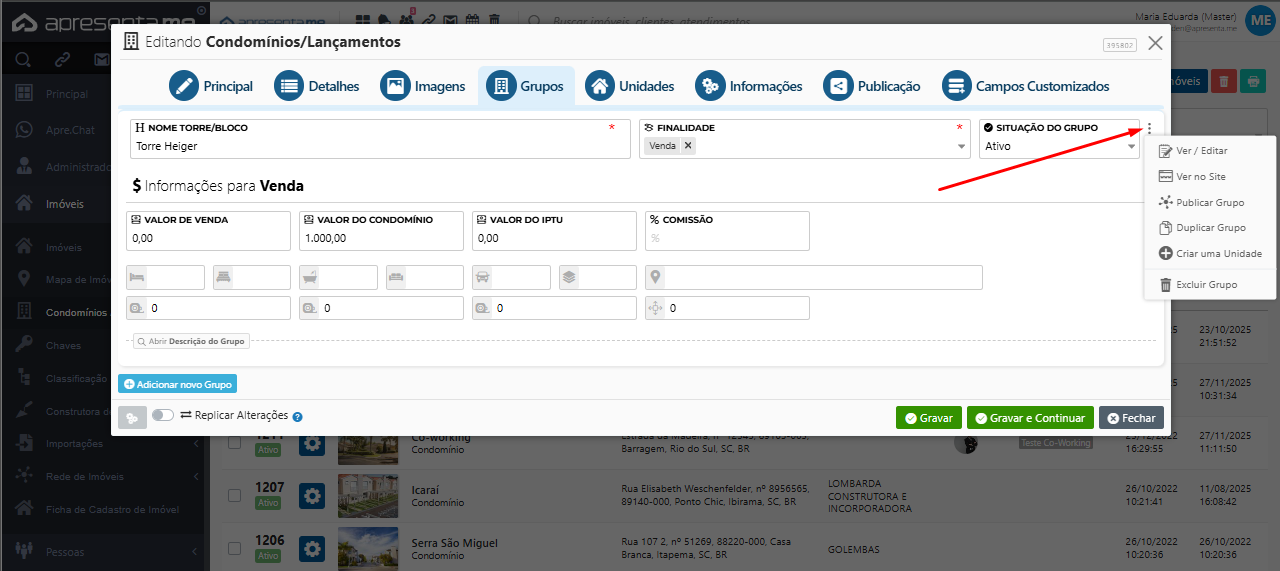Select the checkbox for property 1206

(234, 548)
